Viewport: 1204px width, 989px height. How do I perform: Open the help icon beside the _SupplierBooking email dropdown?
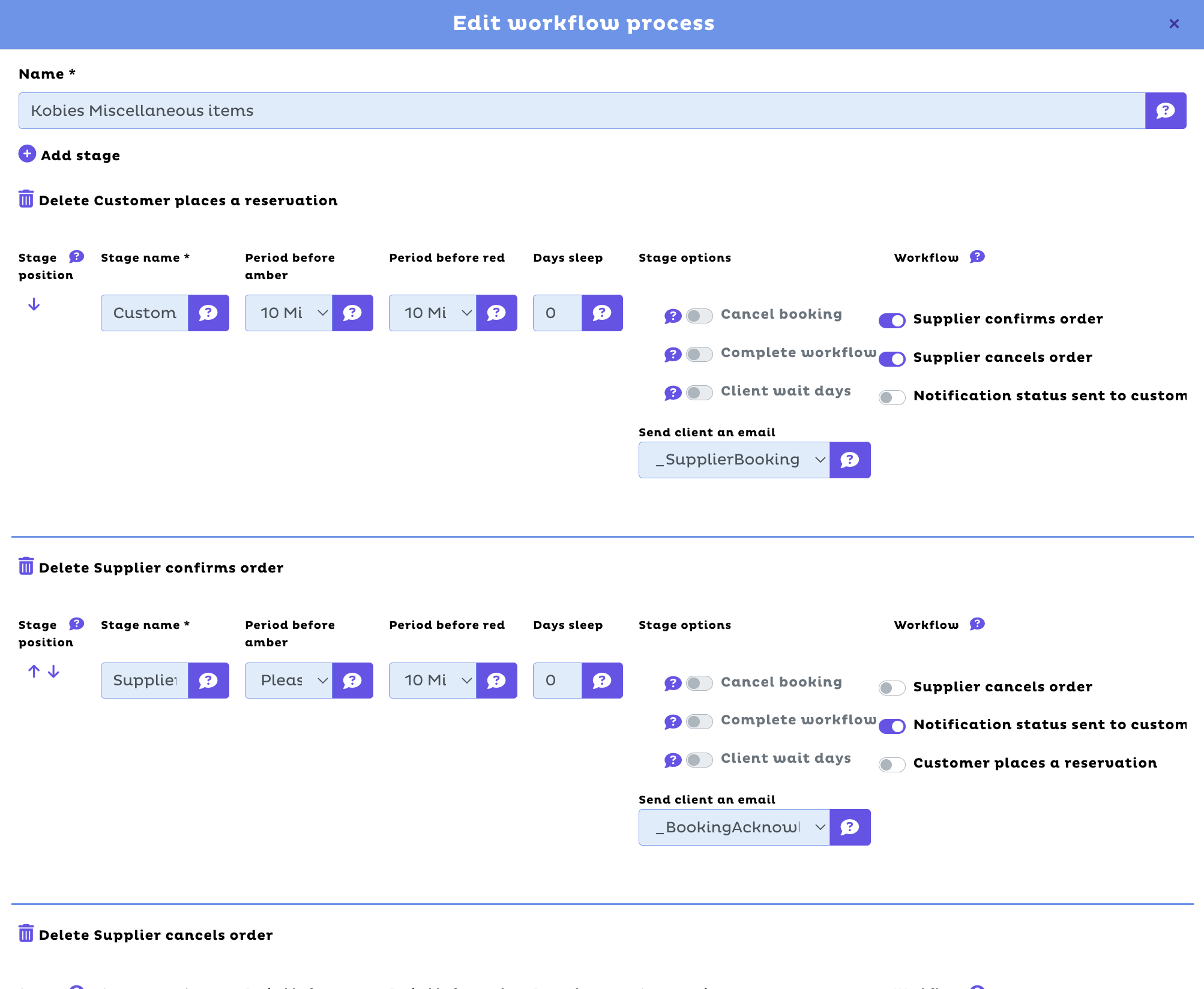(x=850, y=460)
